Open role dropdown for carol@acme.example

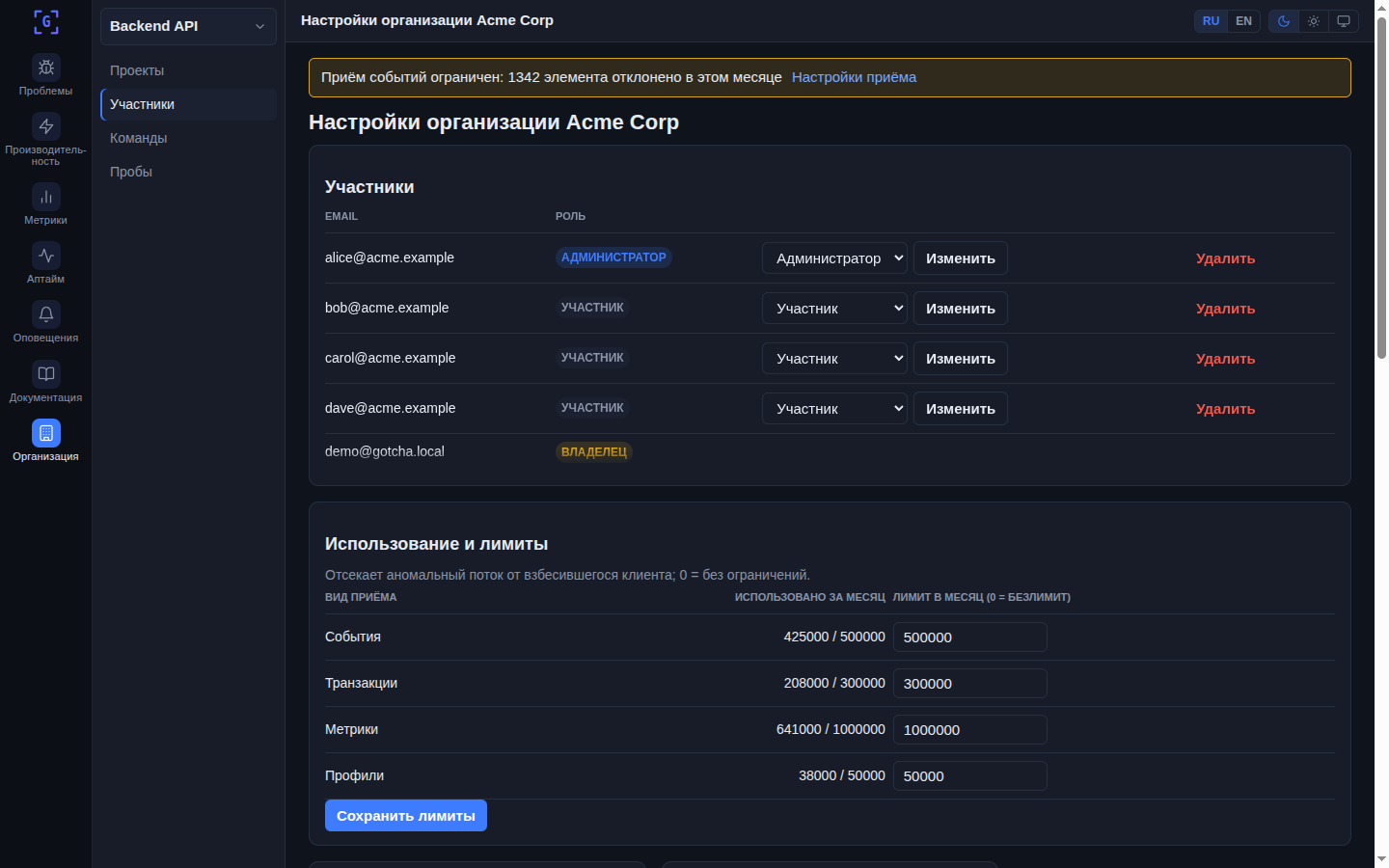click(834, 359)
